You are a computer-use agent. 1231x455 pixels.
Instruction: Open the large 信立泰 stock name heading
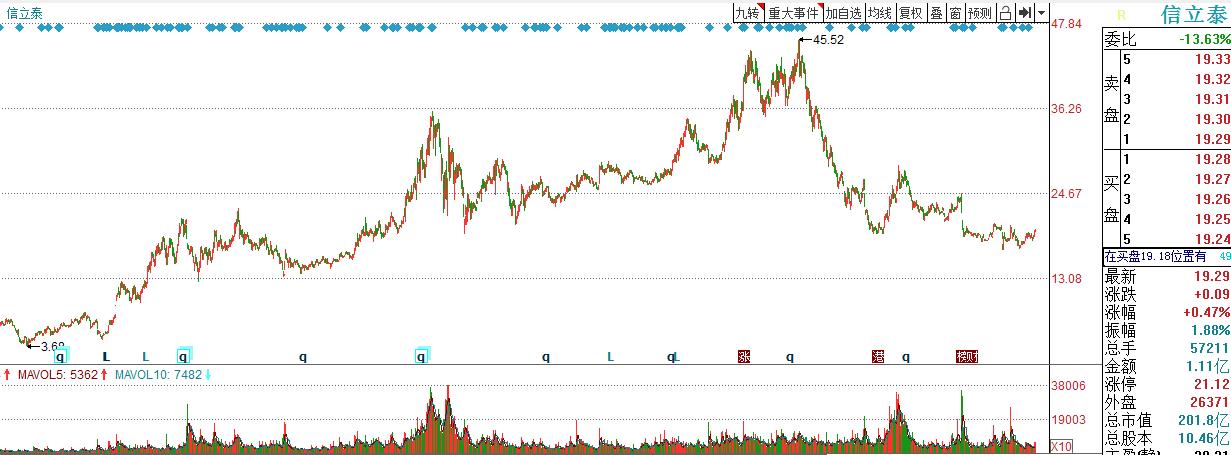pyautogui.click(x=1192, y=14)
